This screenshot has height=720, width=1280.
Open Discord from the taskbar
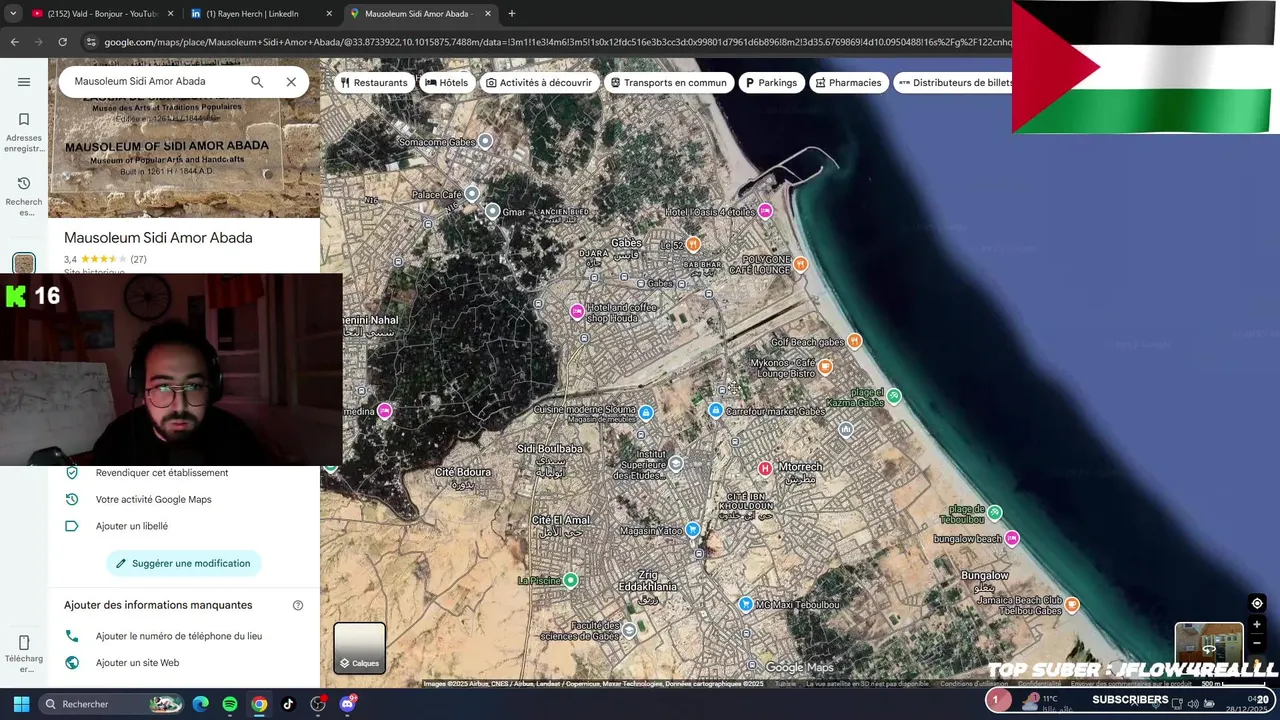[x=347, y=704]
